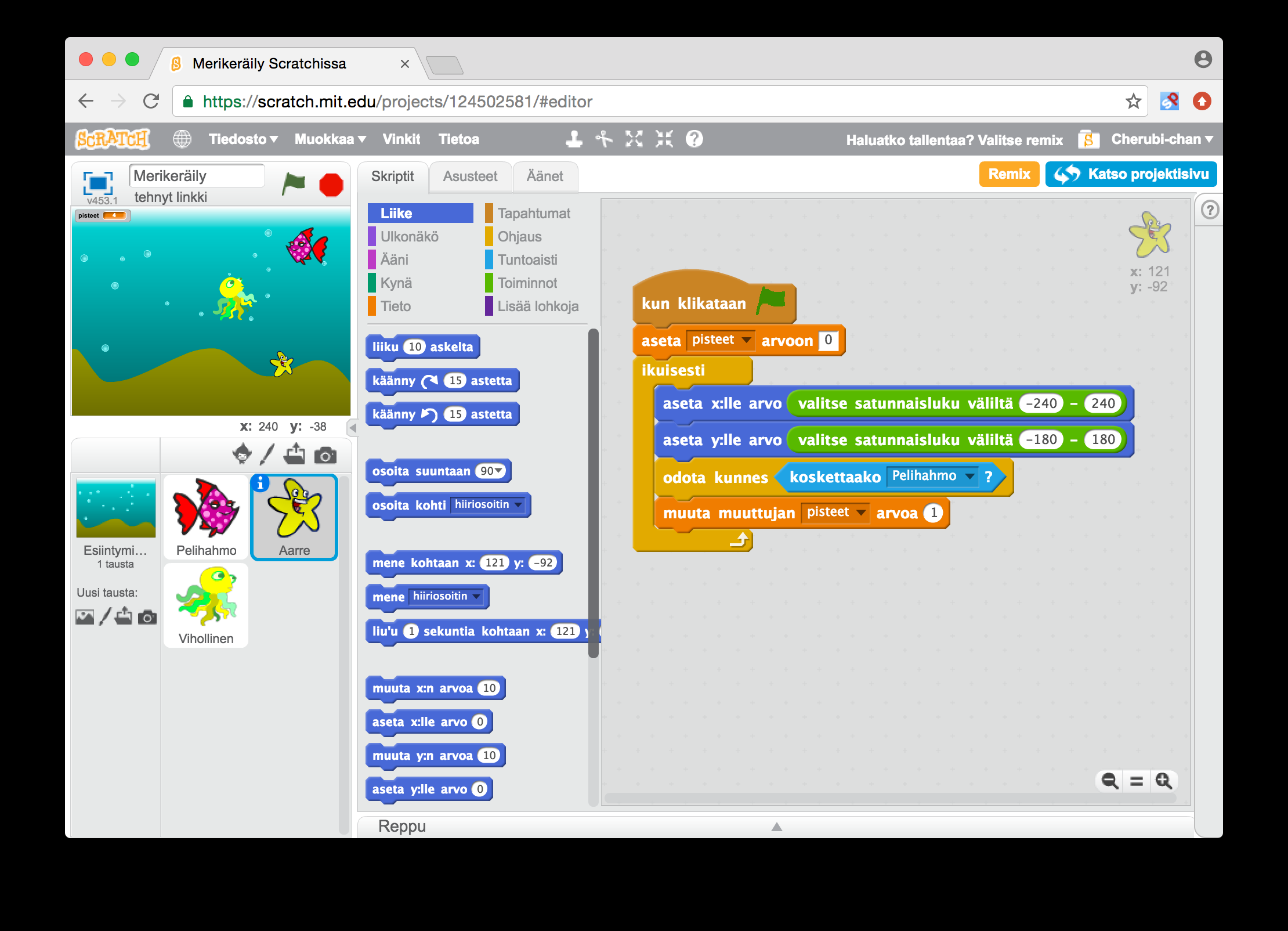1288x931 pixels.
Task: Select the Vihollinen sprite thumbnail
Action: pos(206,605)
